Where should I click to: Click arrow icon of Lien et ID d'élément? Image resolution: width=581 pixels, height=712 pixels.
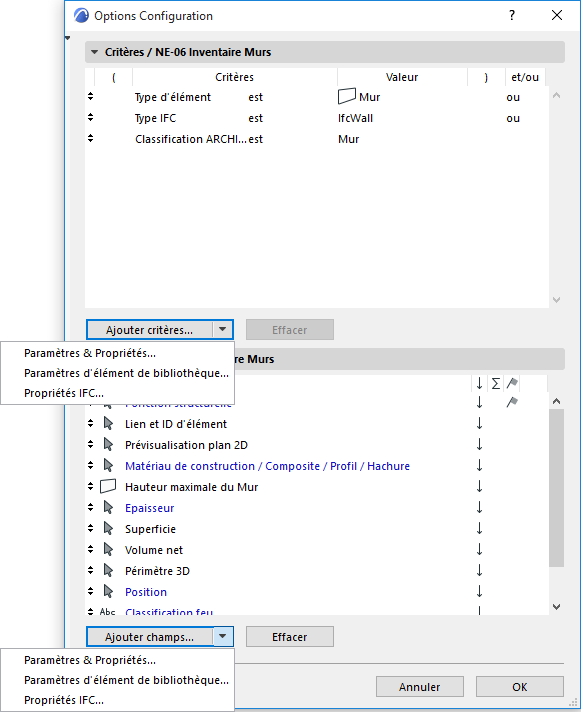108,424
